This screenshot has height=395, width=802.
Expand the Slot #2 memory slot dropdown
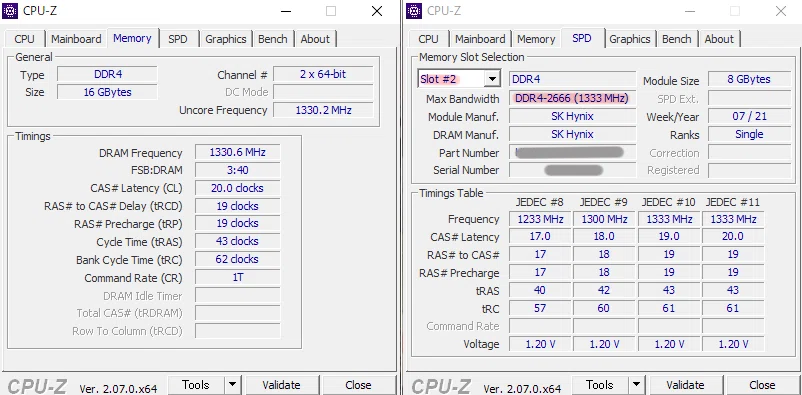click(493, 79)
